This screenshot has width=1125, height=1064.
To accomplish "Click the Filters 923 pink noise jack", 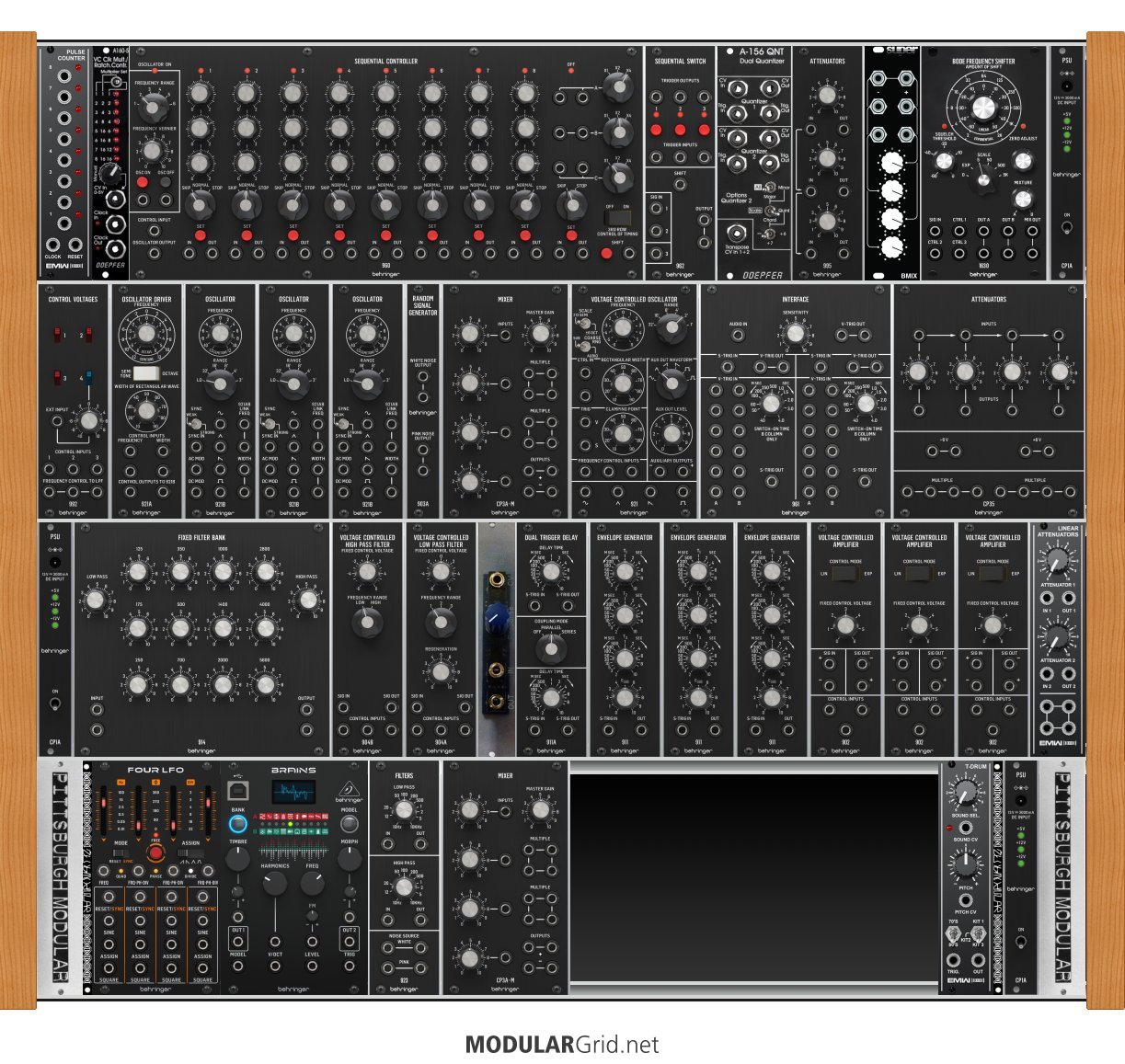I will click(388, 969).
